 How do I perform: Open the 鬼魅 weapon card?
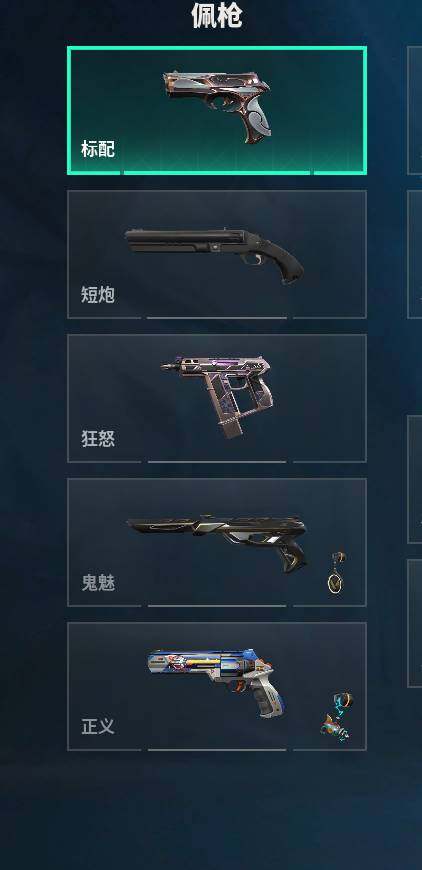217,543
